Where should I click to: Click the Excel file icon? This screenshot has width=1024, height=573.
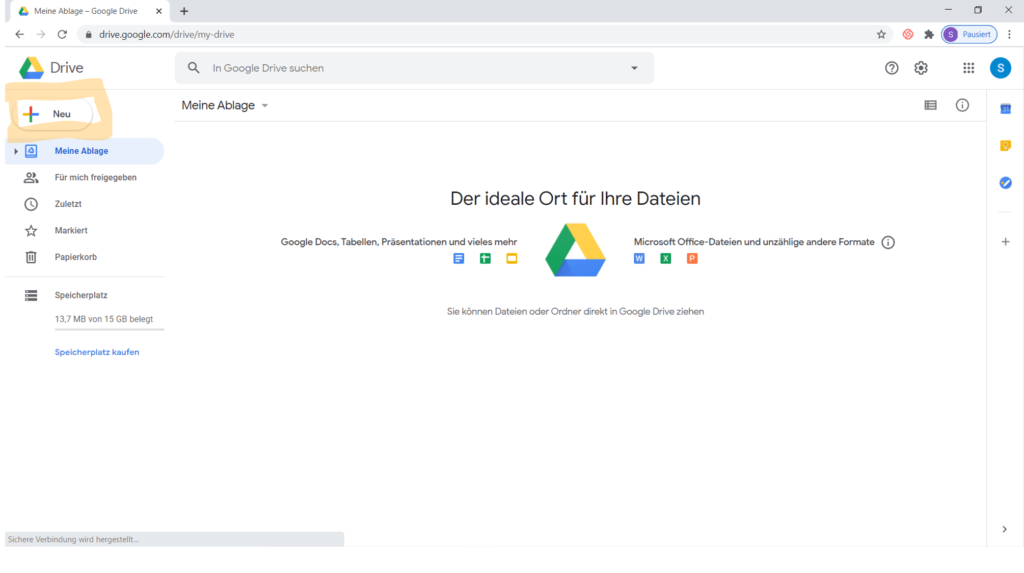(x=665, y=259)
